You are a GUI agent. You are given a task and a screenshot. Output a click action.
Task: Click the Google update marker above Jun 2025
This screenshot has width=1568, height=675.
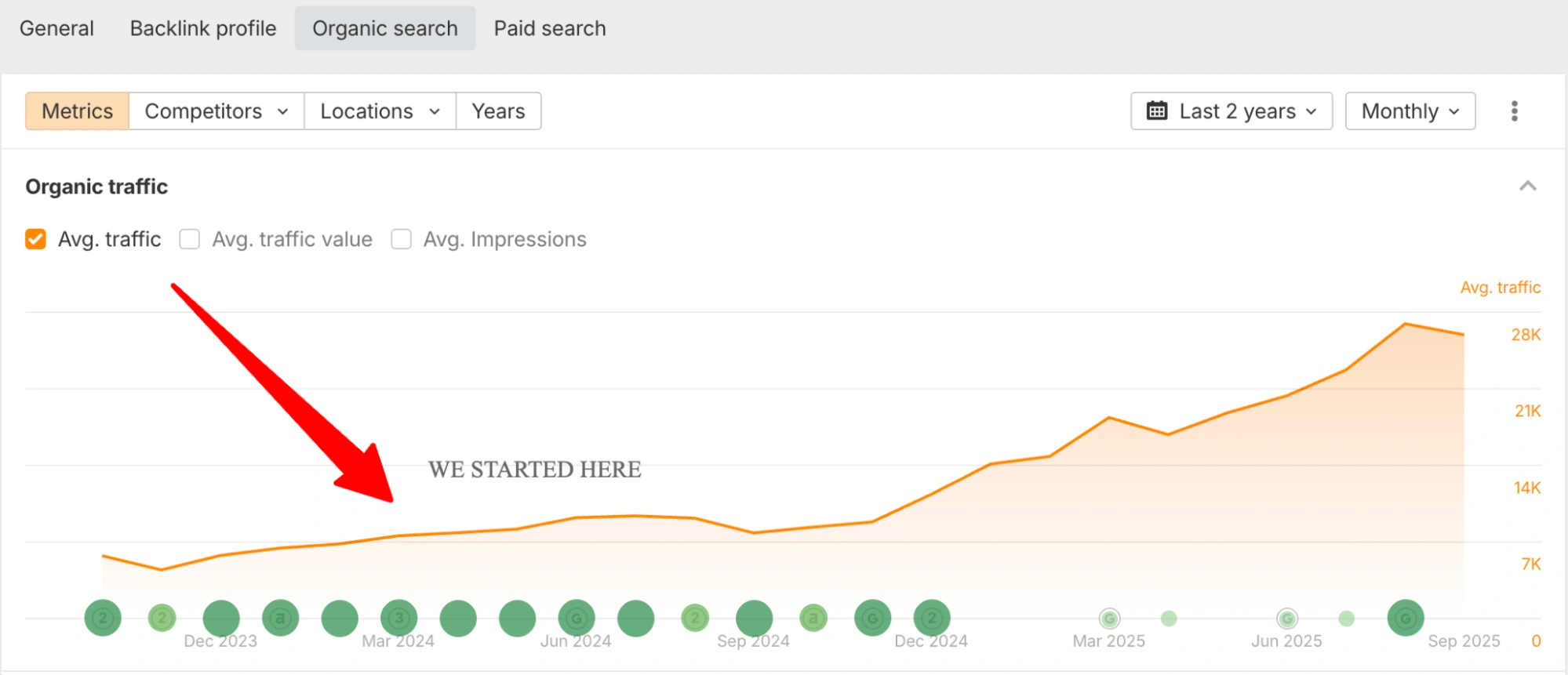pyautogui.click(x=1286, y=619)
